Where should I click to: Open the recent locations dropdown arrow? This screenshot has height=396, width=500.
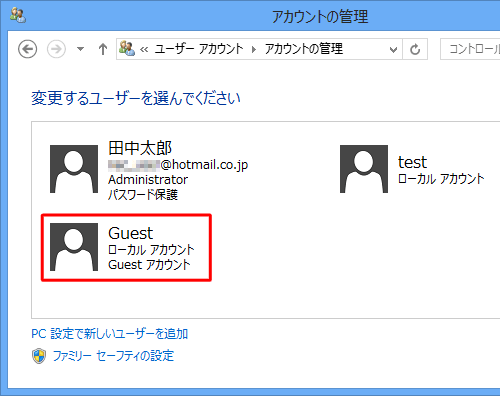[80, 49]
